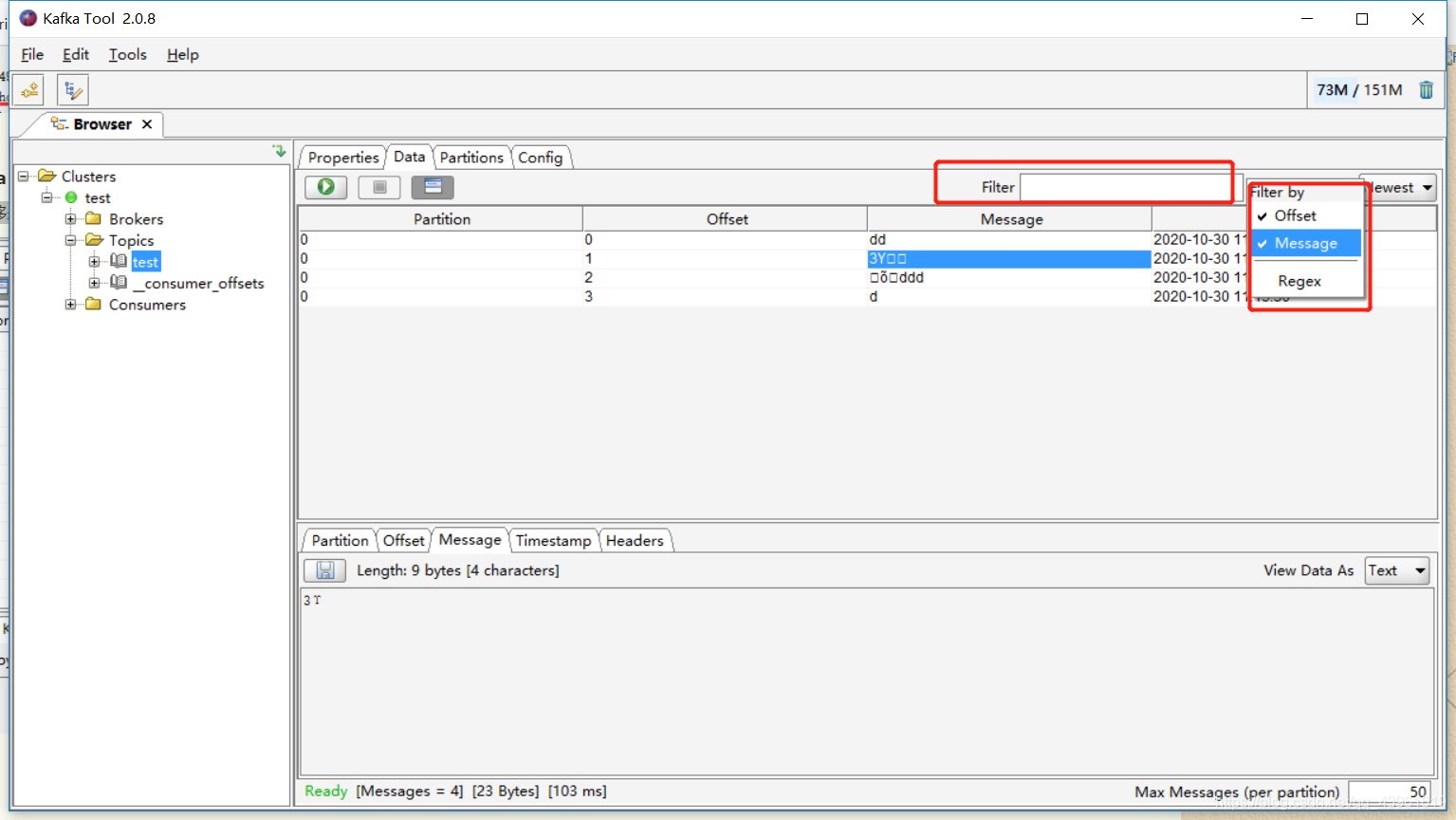Click the green play retrieve-messages button
The height and width of the screenshot is (820, 1456).
pos(325,187)
